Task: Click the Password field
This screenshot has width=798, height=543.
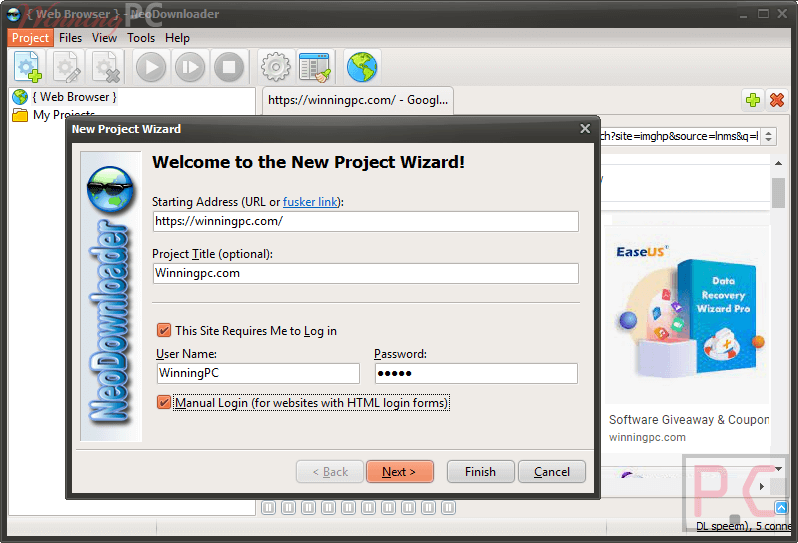Action: (x=476, y=373)
